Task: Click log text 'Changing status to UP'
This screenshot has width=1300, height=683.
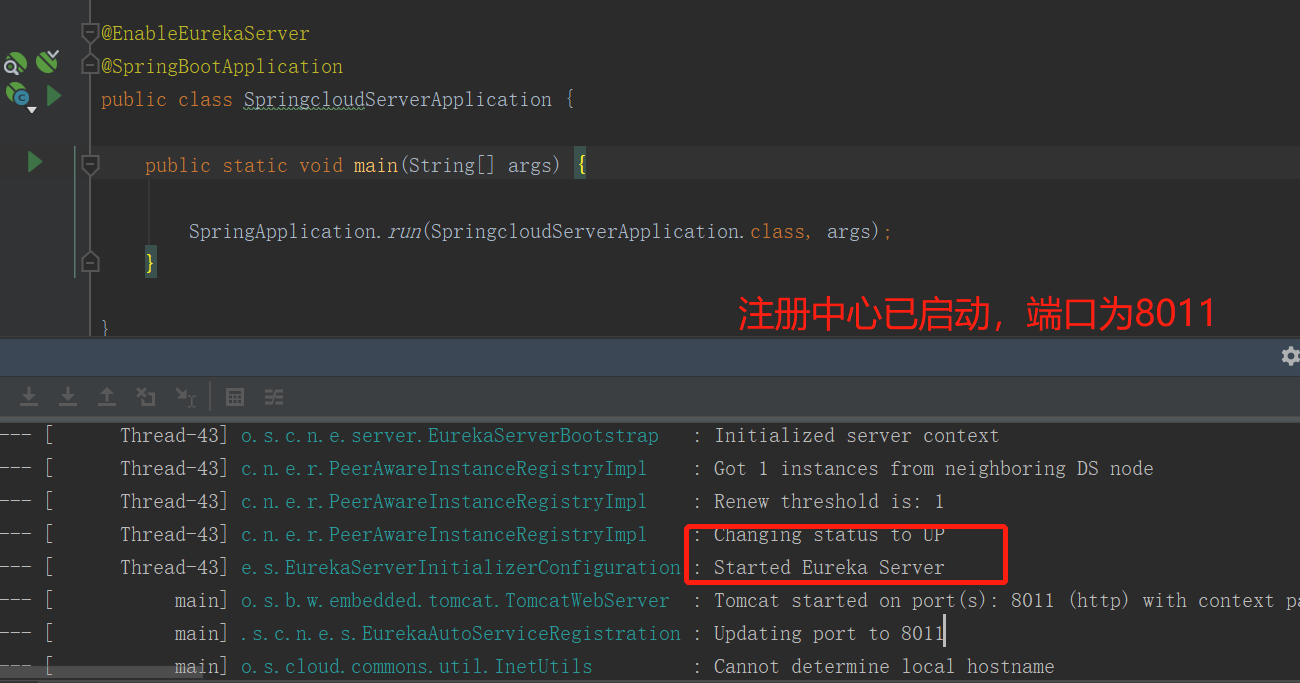Action: tap(829, 534)
